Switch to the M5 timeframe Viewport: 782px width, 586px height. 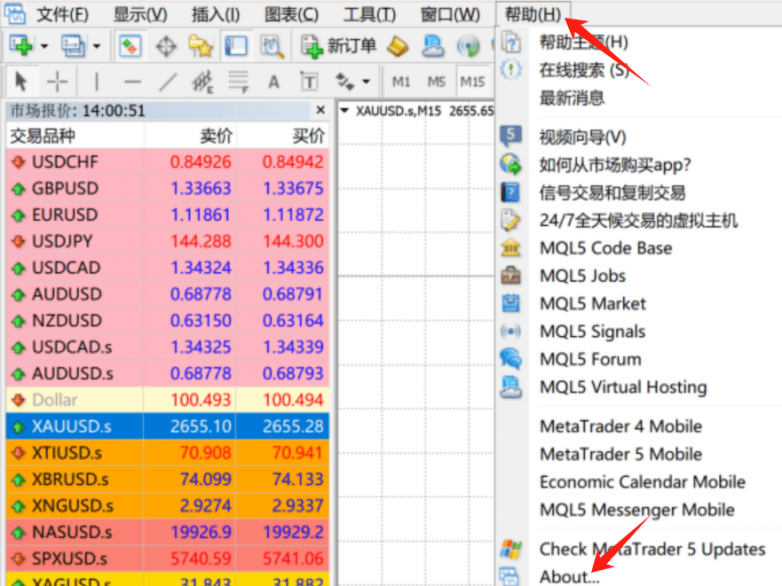coord(436,81)
